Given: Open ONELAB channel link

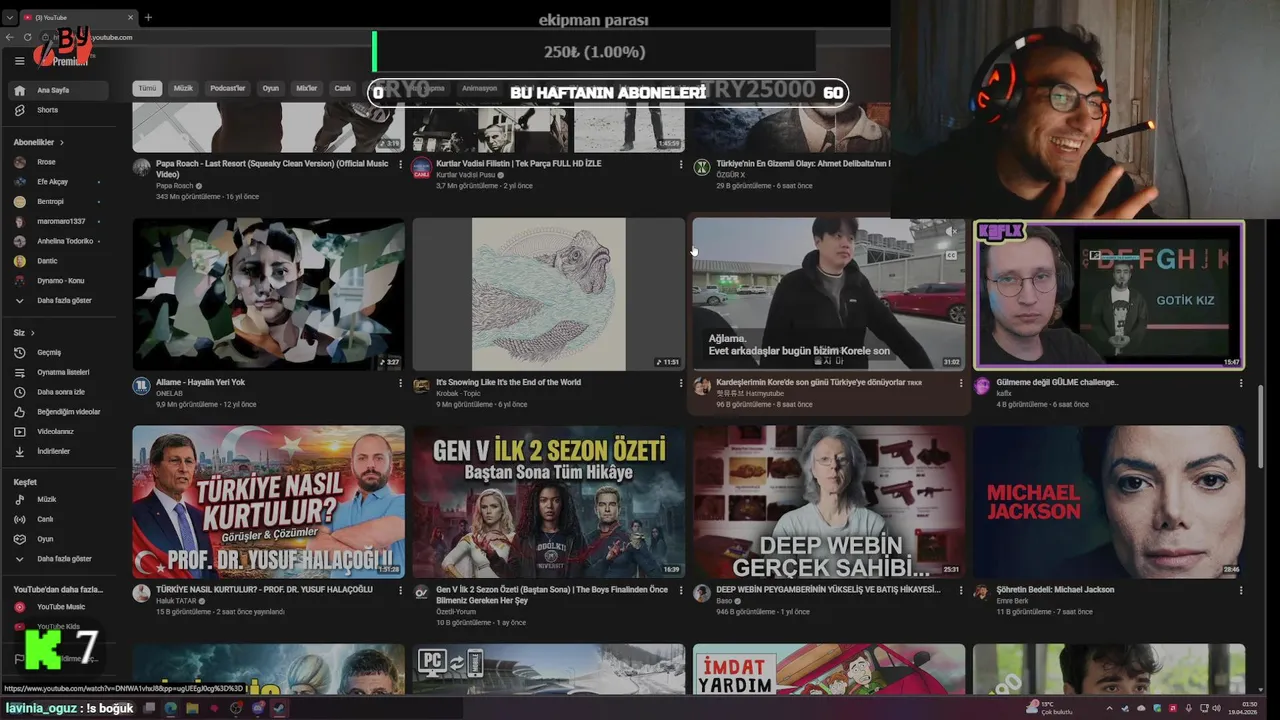Looking at the screenshot, I should coord(168,393).
